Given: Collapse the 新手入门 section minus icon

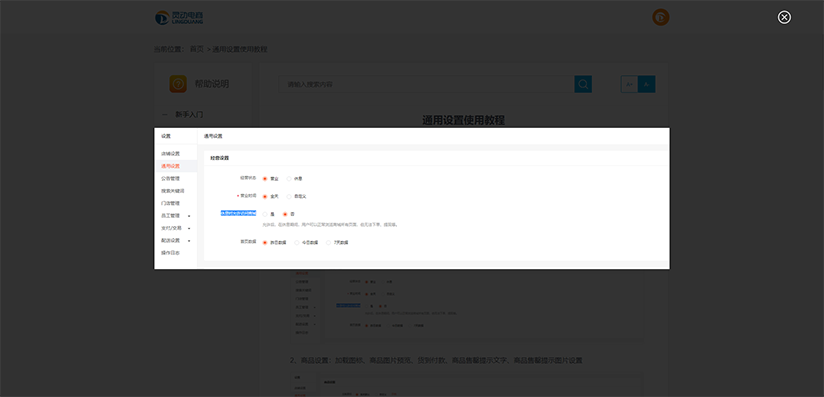Looking at the screenshot, I should [x=165, y=114].
